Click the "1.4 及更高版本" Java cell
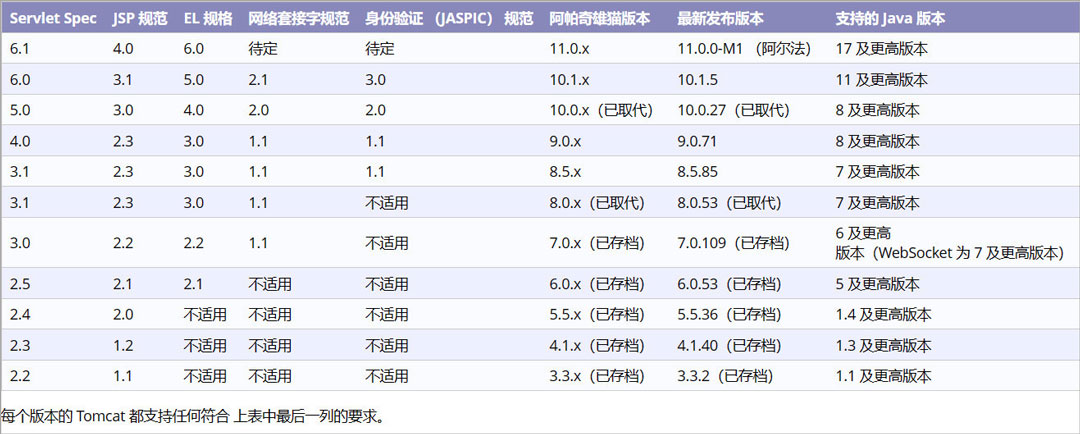Viewport: 1080px width, 434px height. (884, 314)
